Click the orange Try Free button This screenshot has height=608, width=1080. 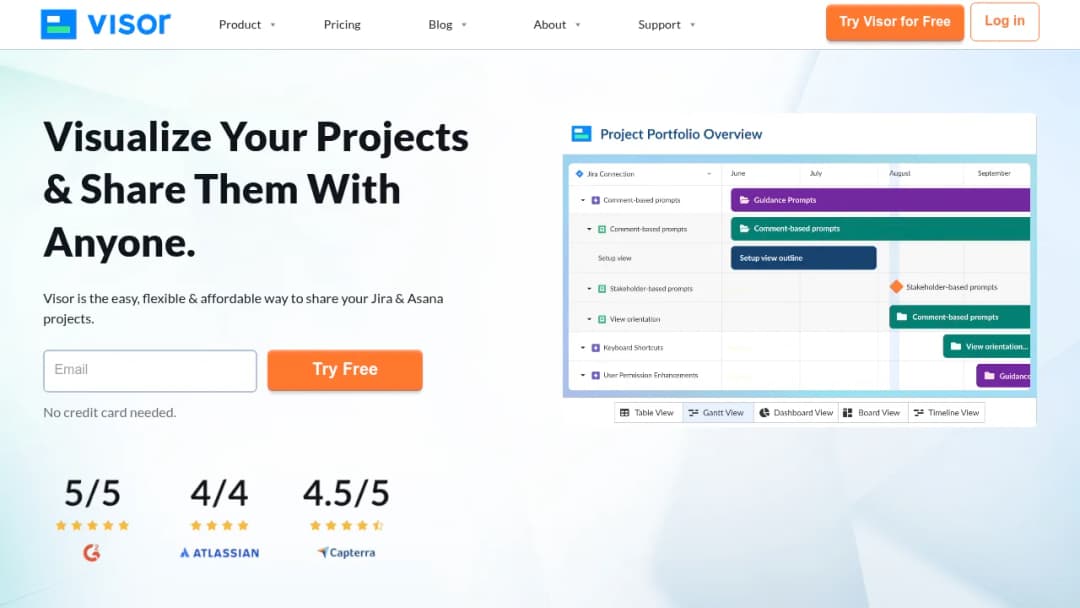[345, 370]
